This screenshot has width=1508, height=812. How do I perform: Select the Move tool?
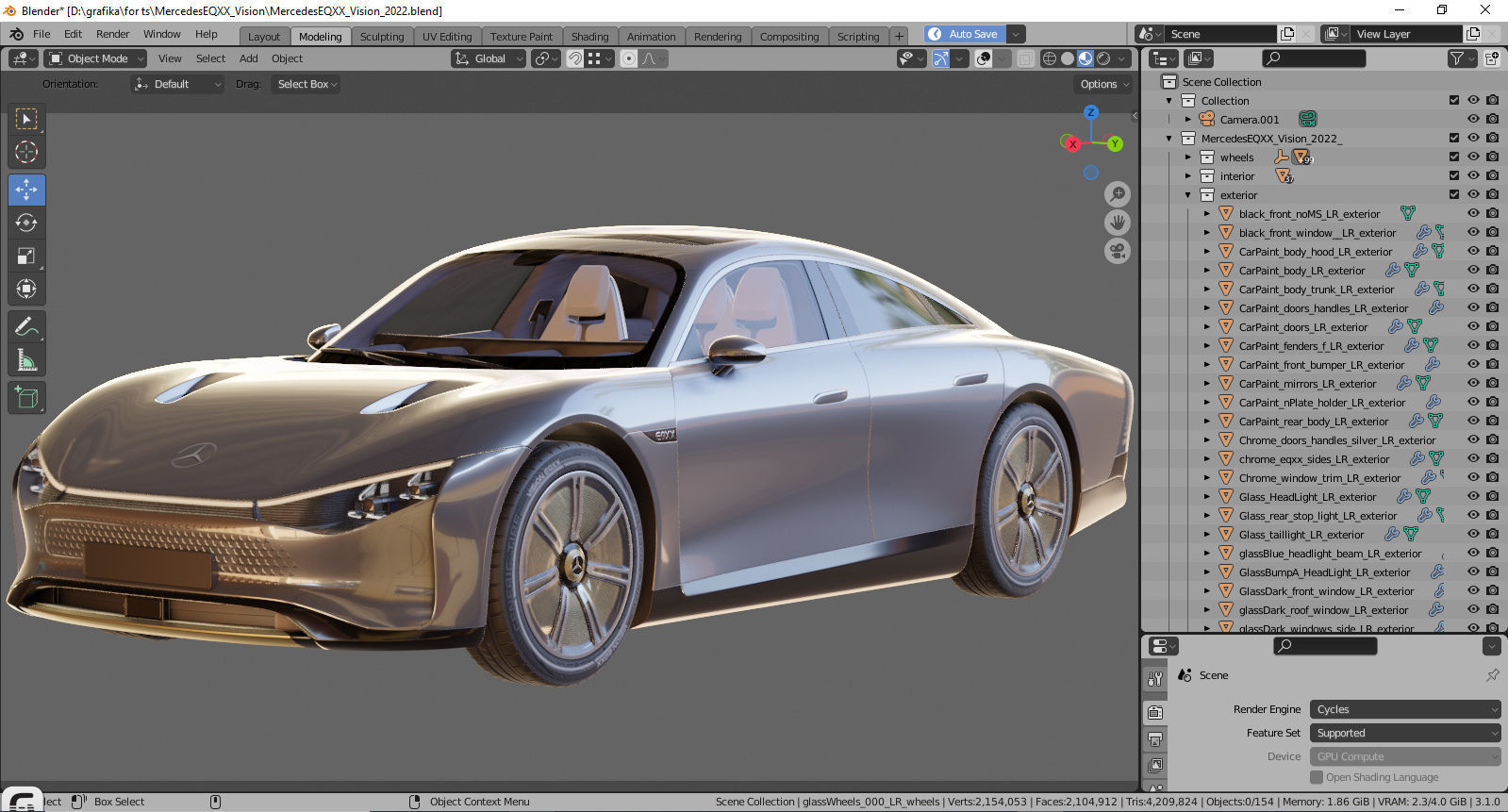[x=26, y=190]
